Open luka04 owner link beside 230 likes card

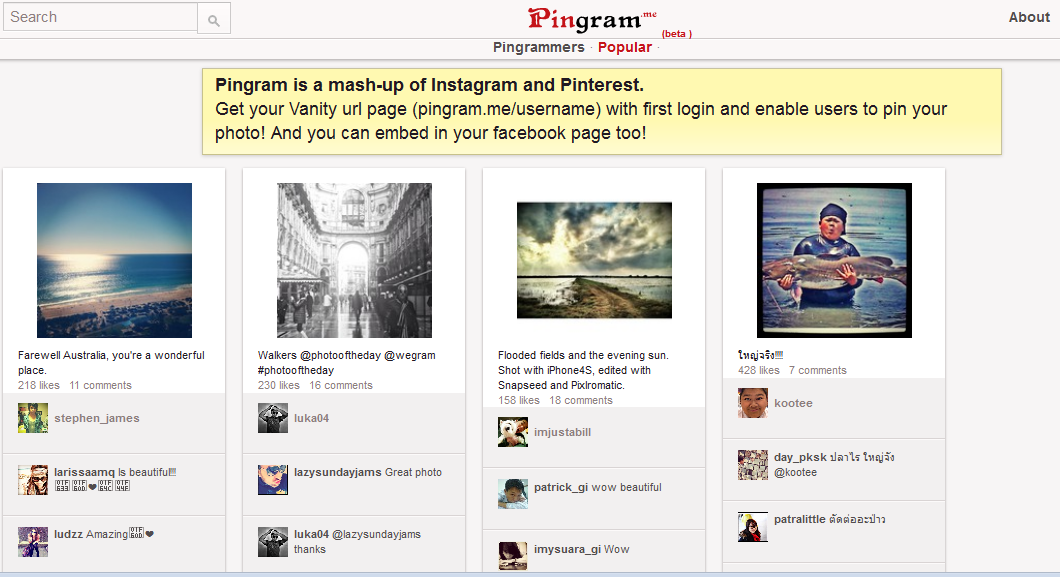[x=312, y=418]
